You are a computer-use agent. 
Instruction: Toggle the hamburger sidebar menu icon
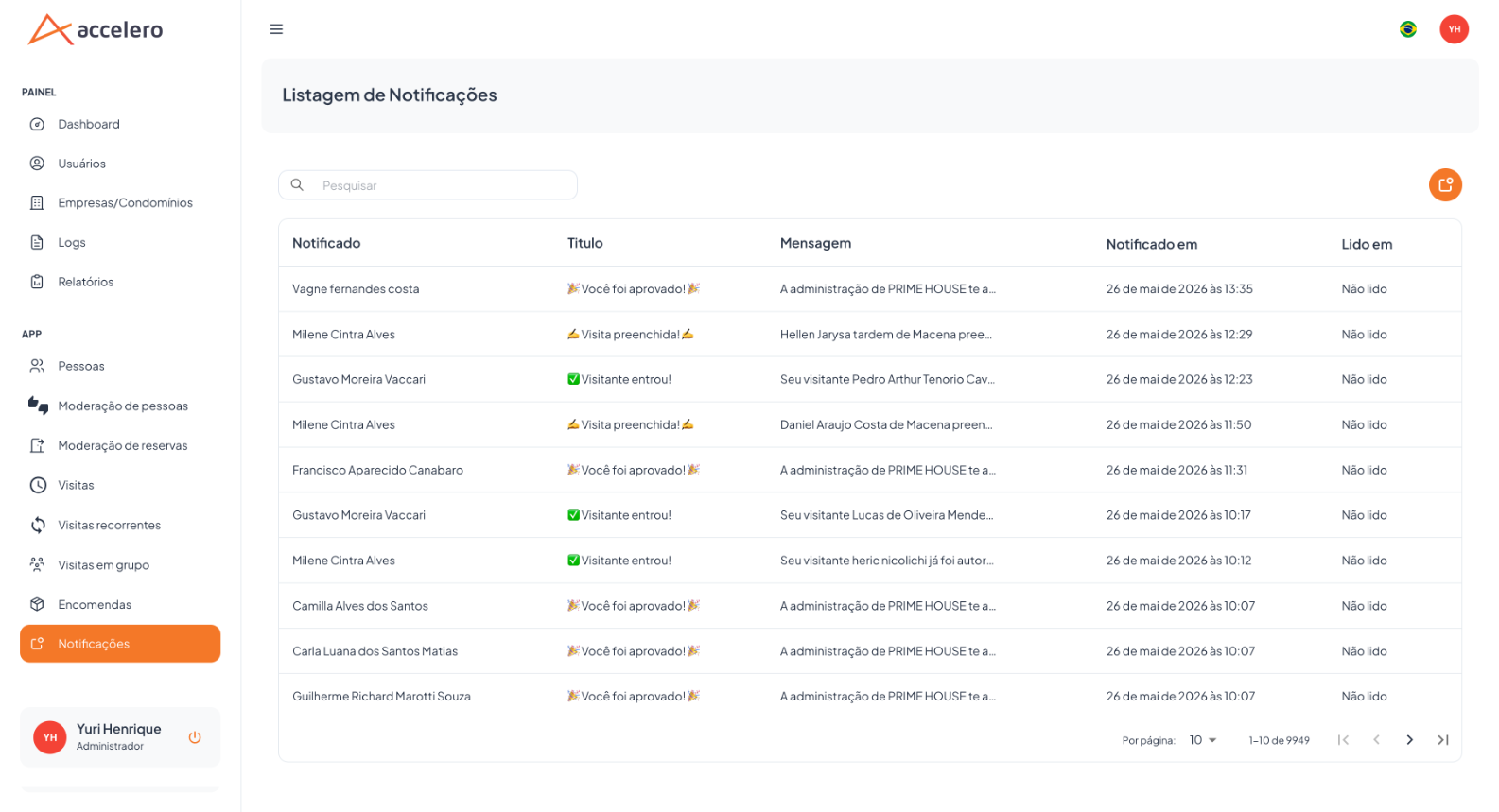276,29
